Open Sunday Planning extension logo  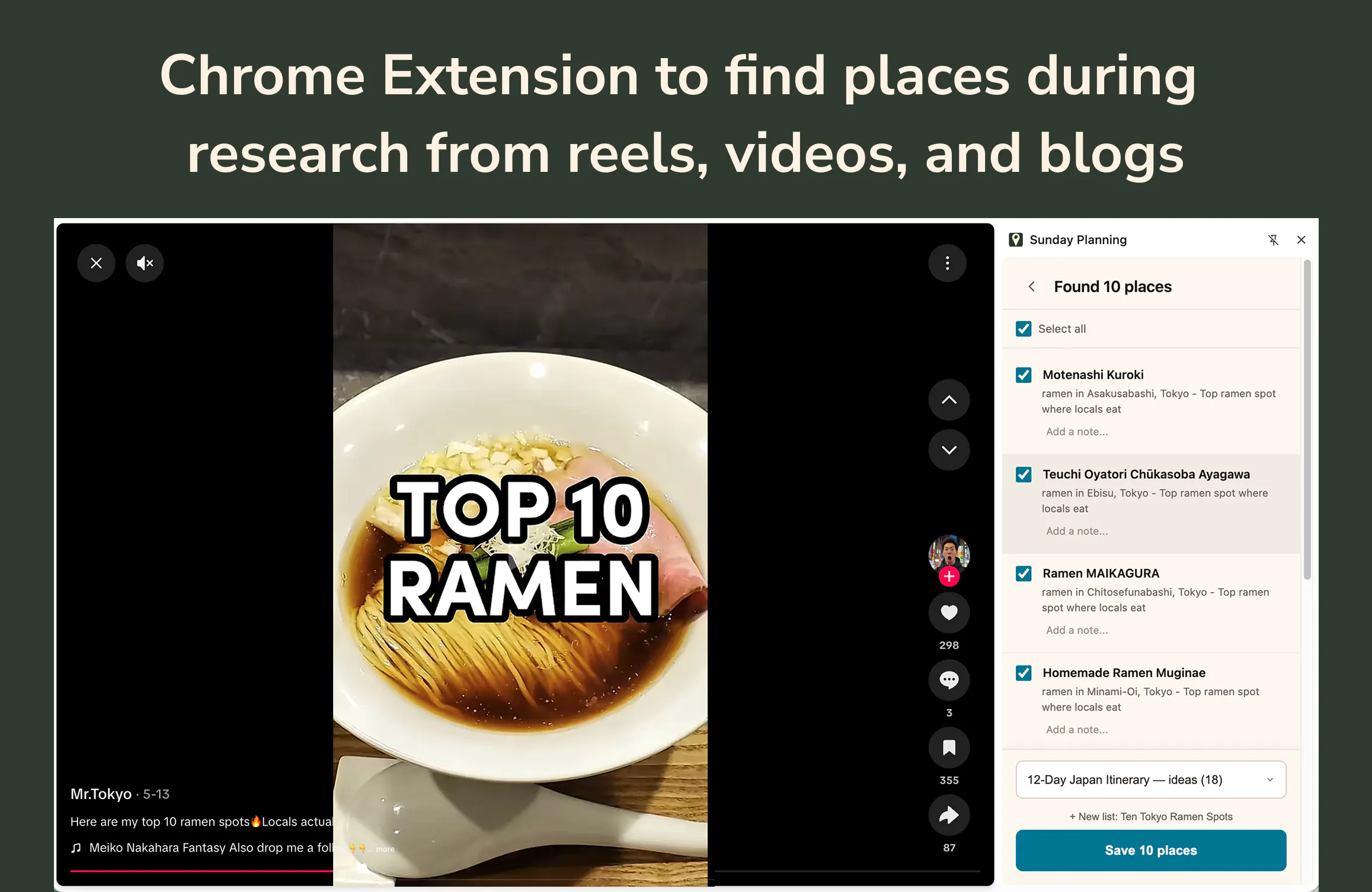(1016, 239)
